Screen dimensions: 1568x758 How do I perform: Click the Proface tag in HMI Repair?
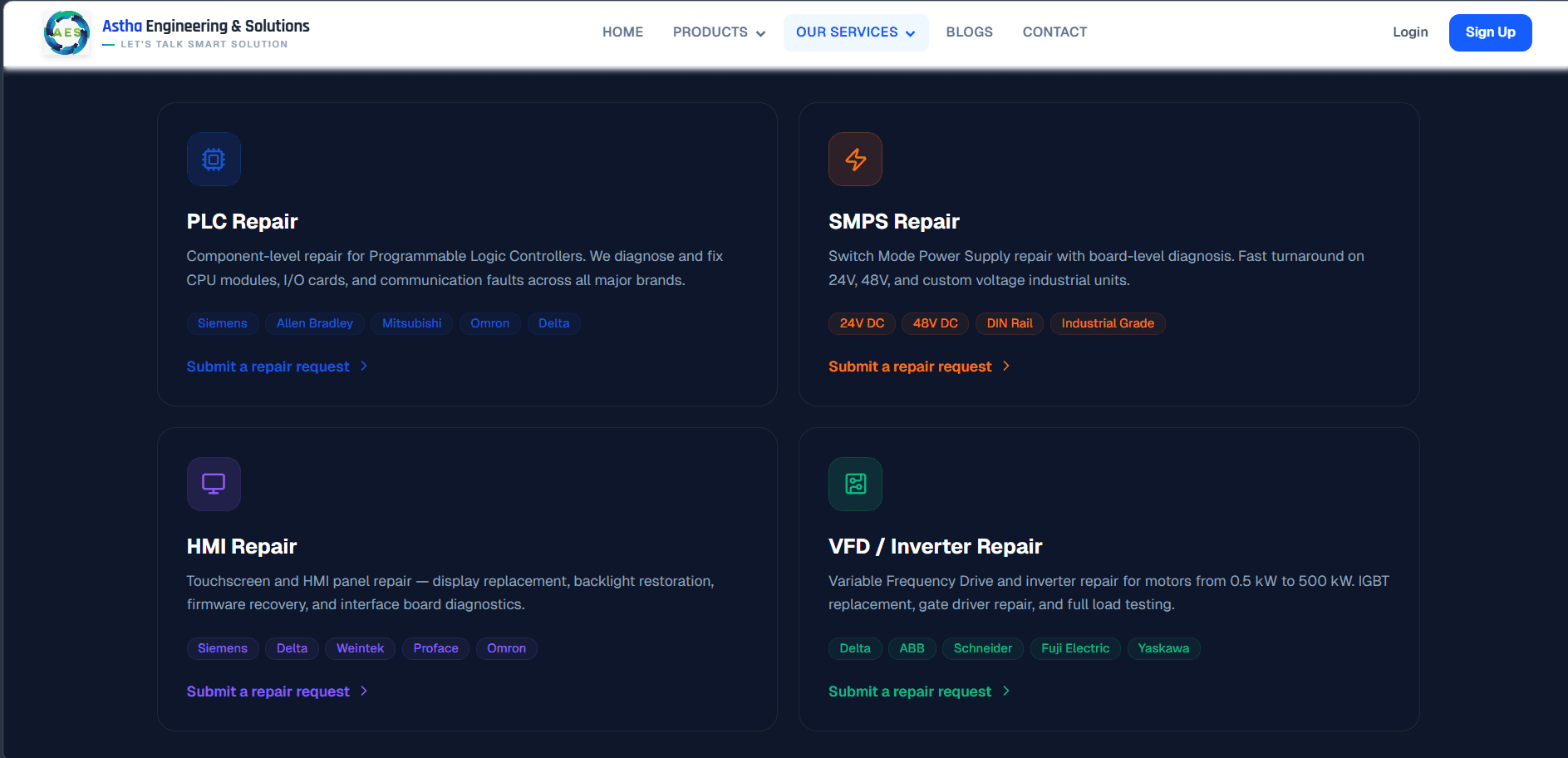435,648
